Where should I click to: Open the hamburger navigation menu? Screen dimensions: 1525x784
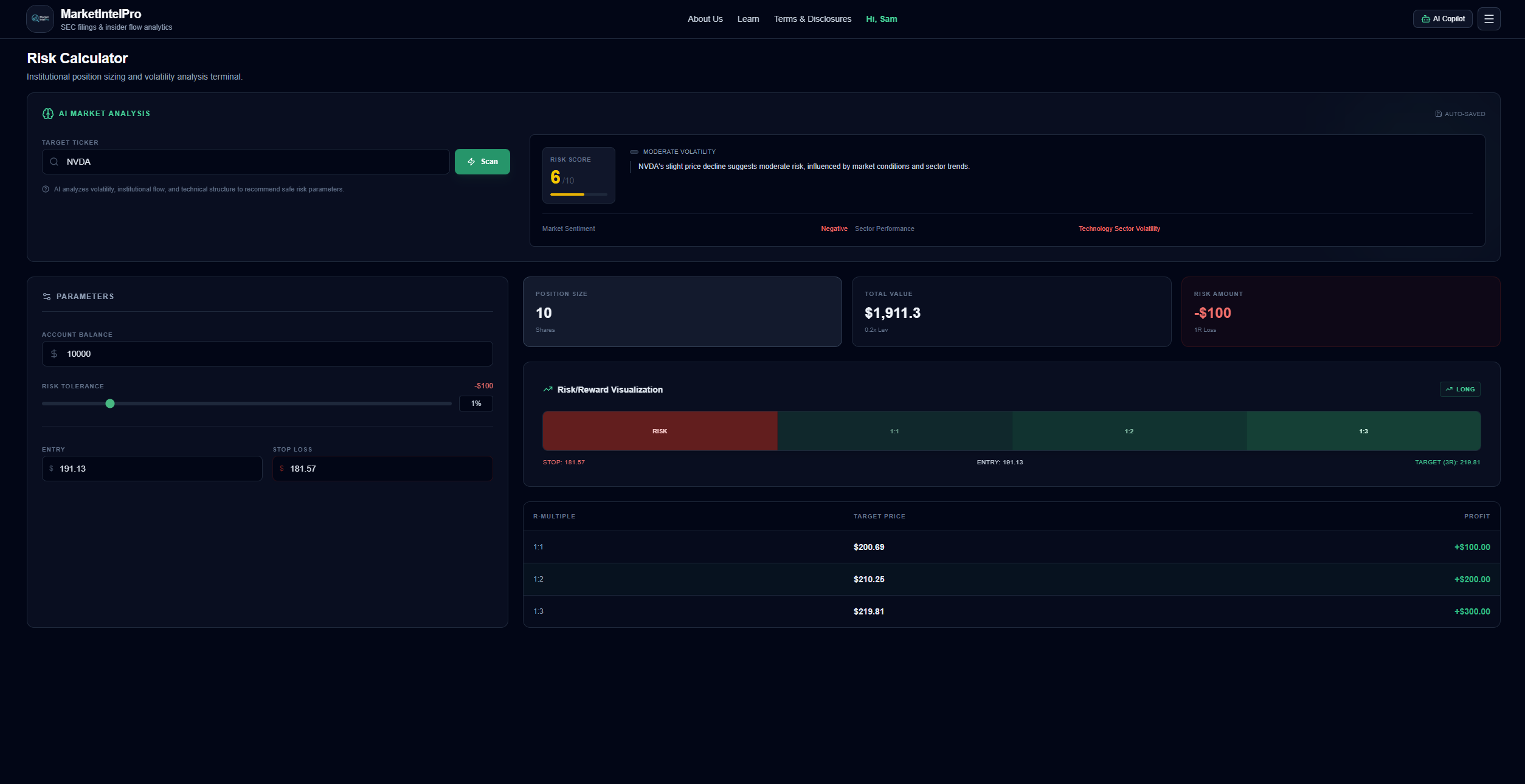[1489, 18]
